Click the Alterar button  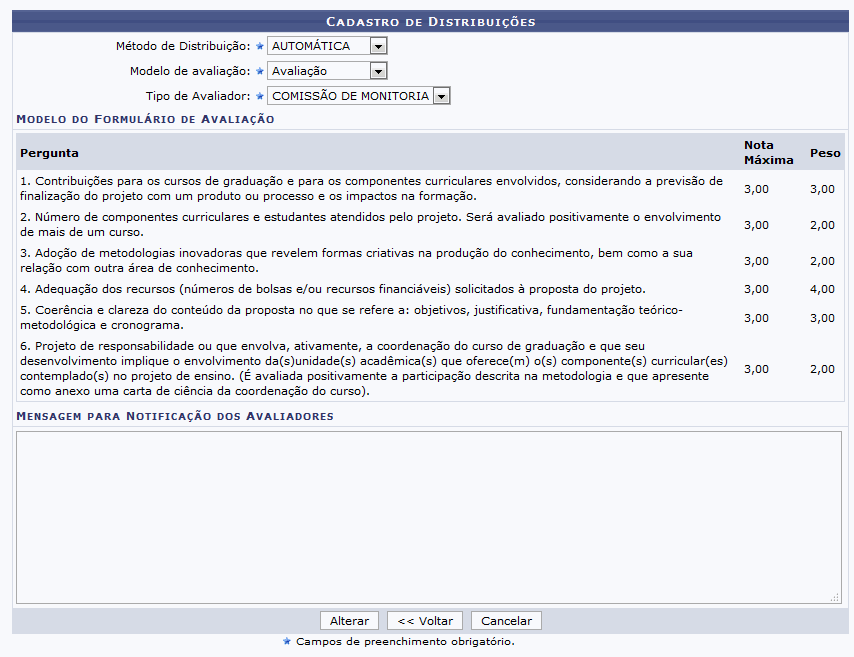click(349, 620)
